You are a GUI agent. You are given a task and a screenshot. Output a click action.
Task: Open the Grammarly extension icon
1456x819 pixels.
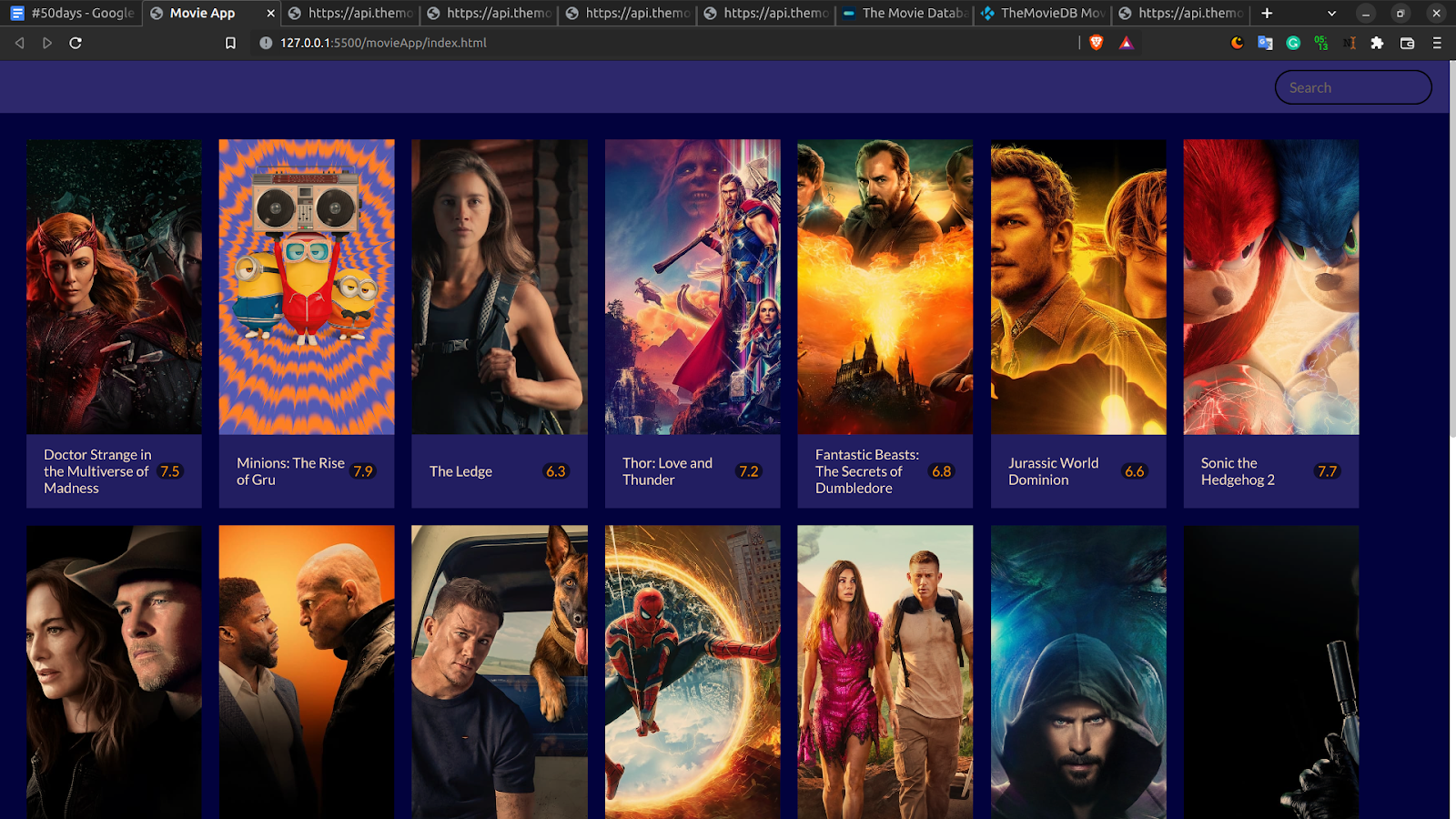pyautogui.click(x=1293, y=43)
